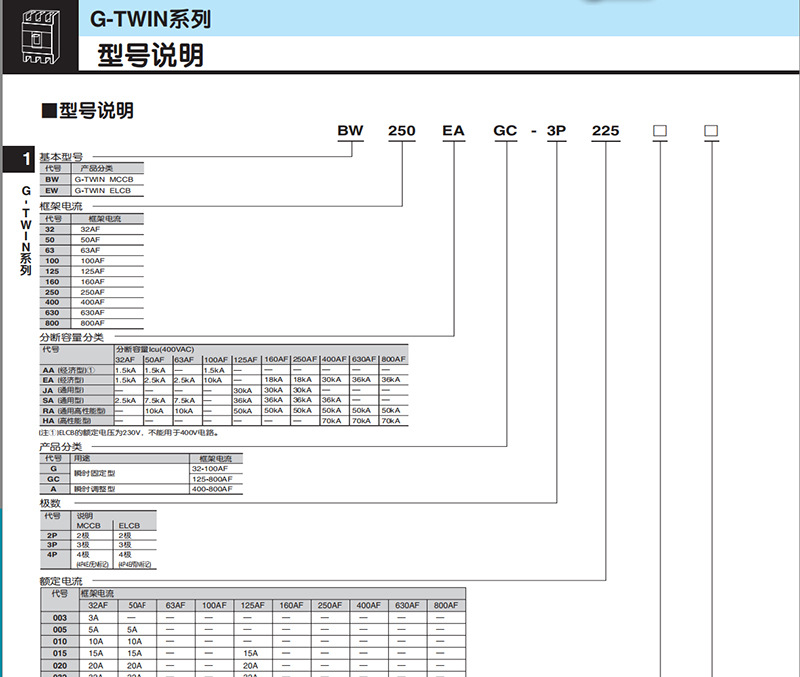Select the JA (通用型) row label
Screen dimensions: 800x677
pos(63,390)
